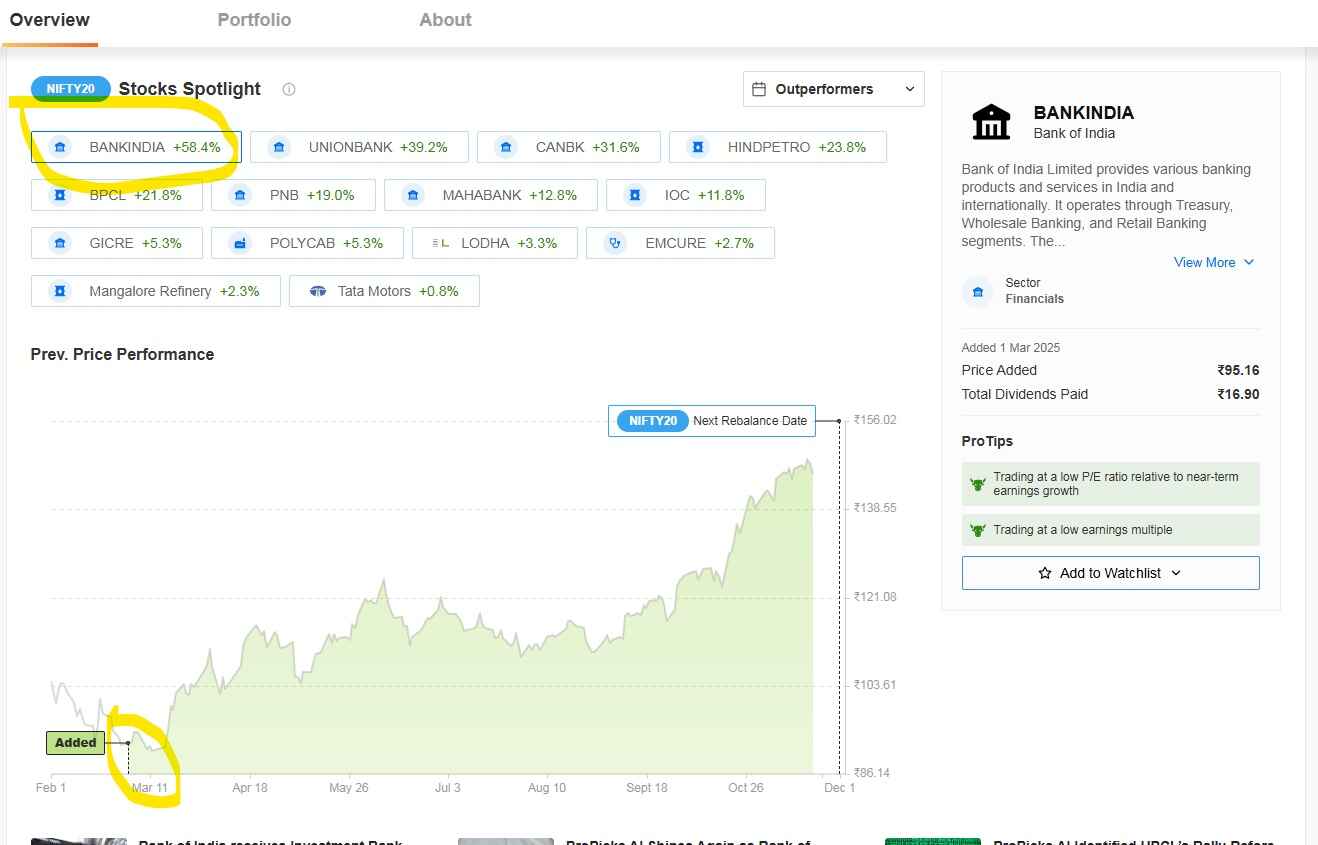Click the LODHA building icon

(439, 242)
